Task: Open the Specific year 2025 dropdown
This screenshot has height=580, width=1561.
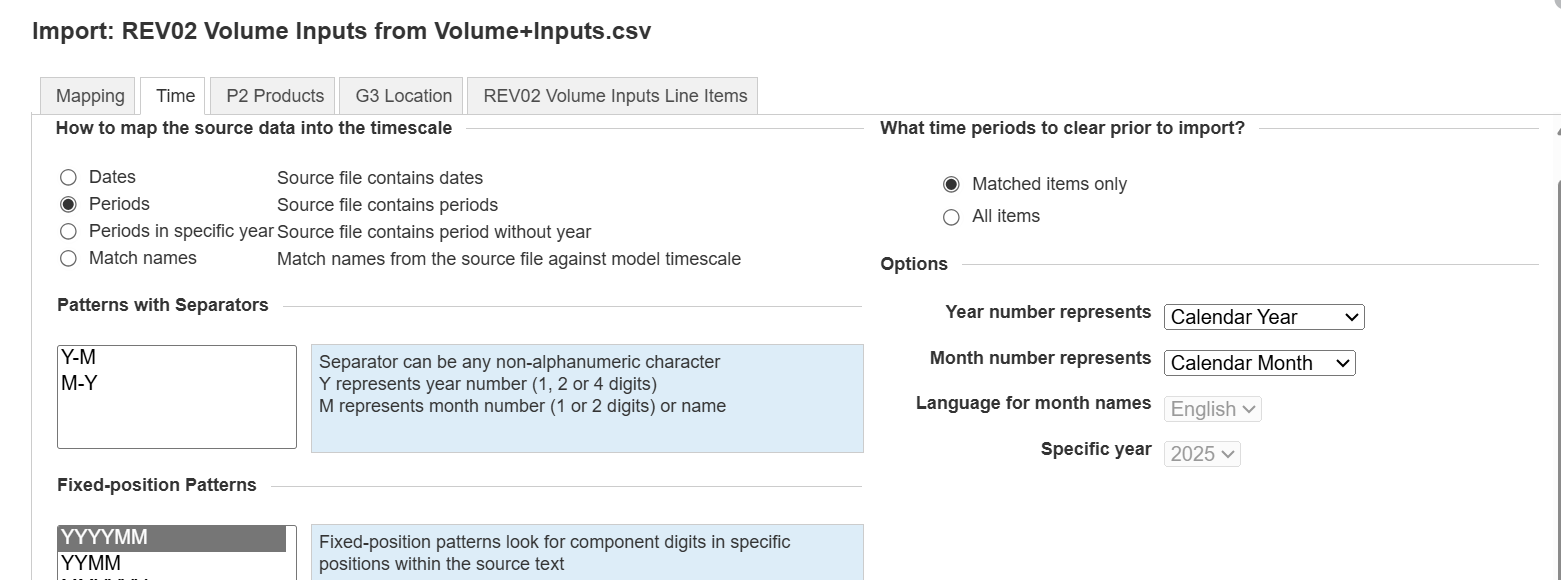Action: 1202,454
